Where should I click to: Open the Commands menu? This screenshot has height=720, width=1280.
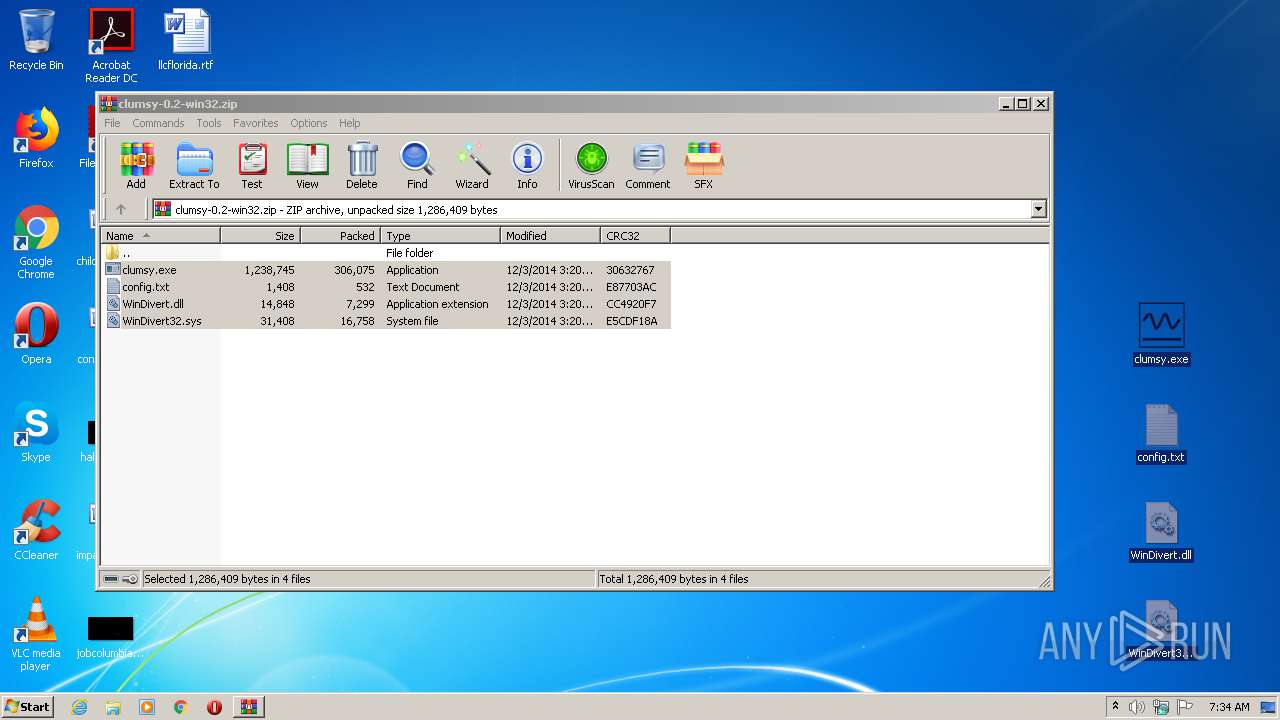pos(158,123)
